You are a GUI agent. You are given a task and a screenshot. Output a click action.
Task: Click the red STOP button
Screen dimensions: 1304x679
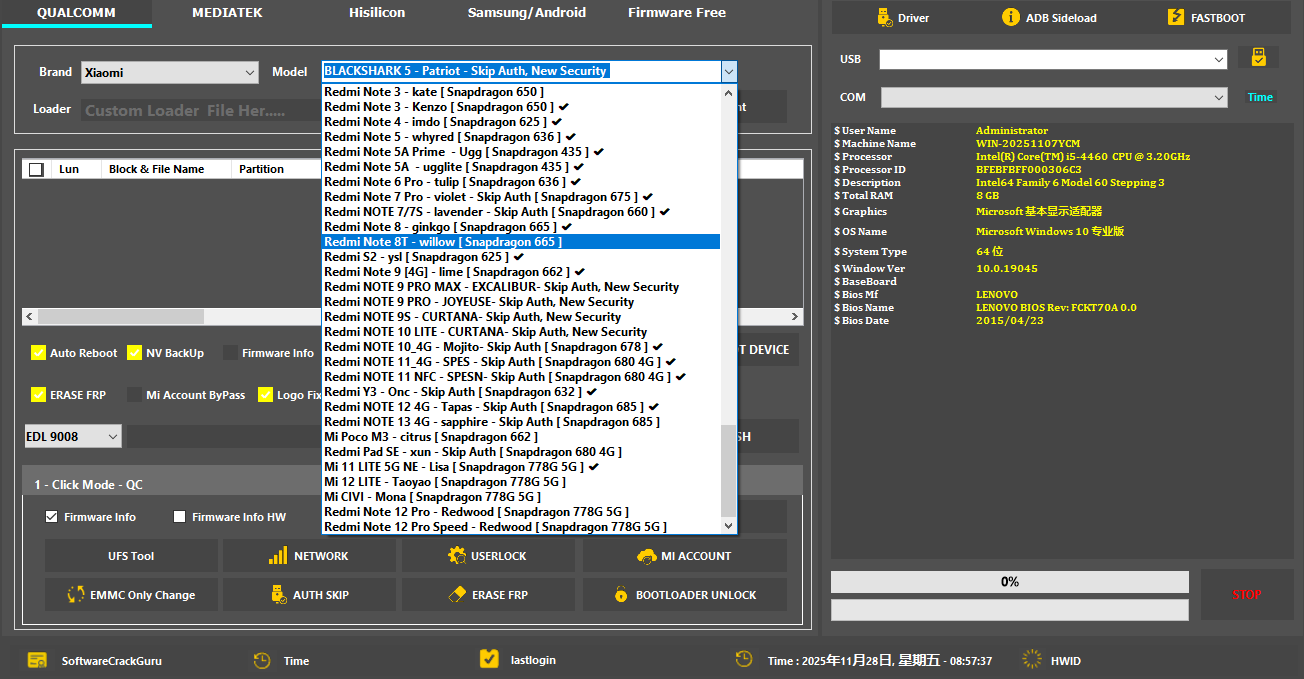click(1246, 595)
